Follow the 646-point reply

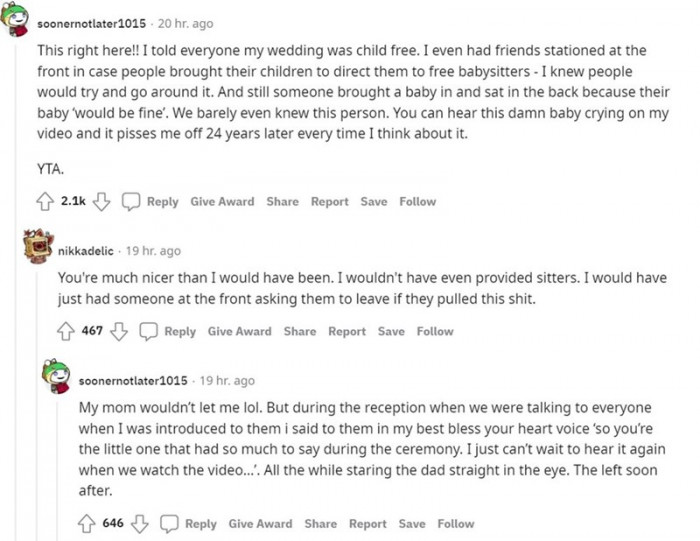click(x=456, y=523)
